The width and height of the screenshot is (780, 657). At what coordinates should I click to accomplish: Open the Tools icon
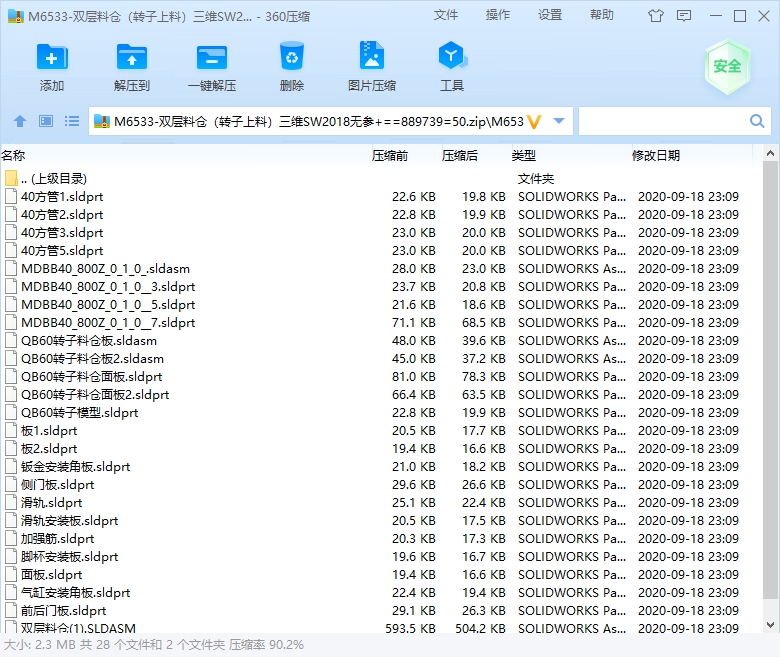coord(452,55)
